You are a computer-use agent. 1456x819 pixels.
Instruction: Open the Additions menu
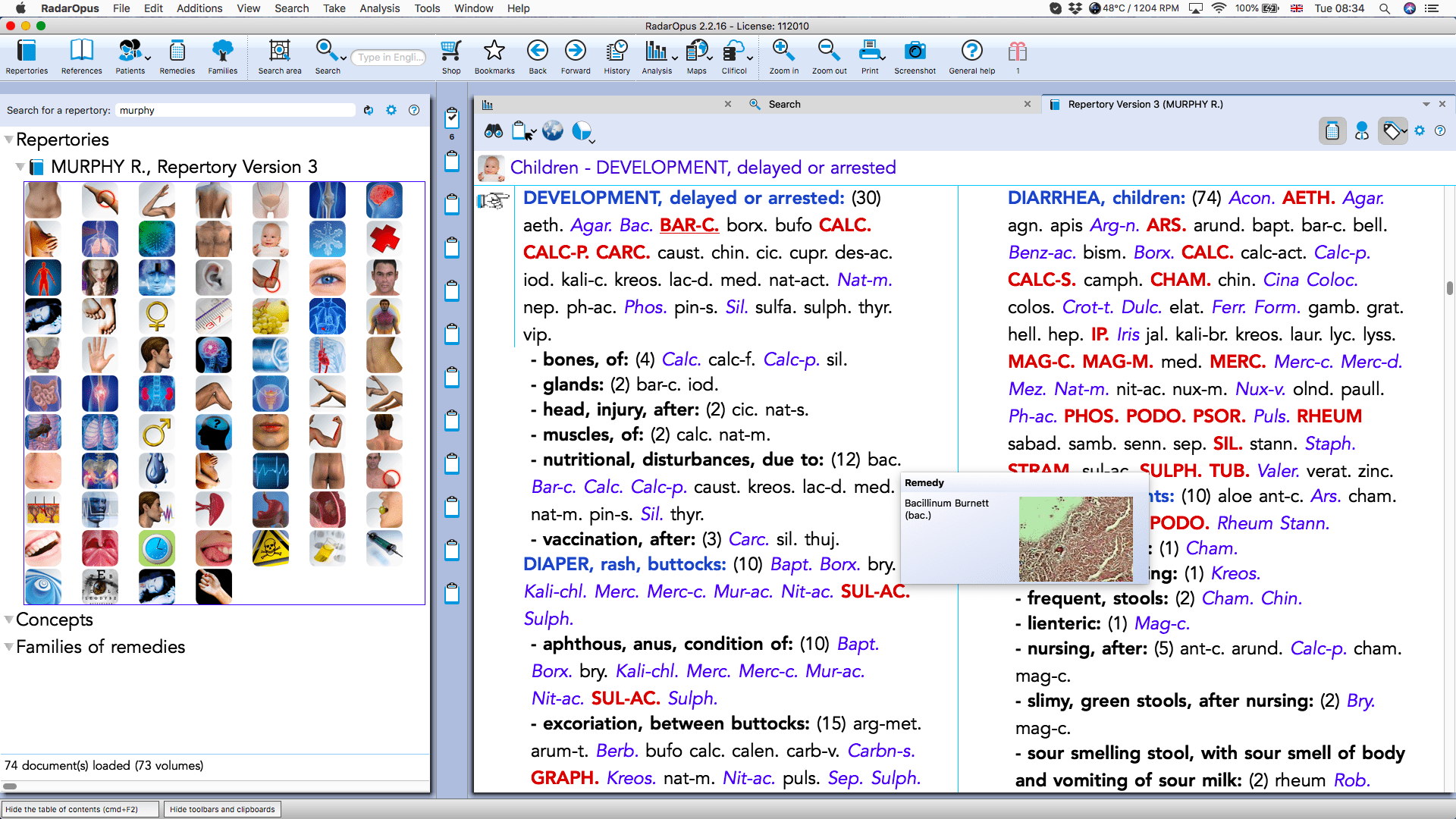[x=199, y=8]
